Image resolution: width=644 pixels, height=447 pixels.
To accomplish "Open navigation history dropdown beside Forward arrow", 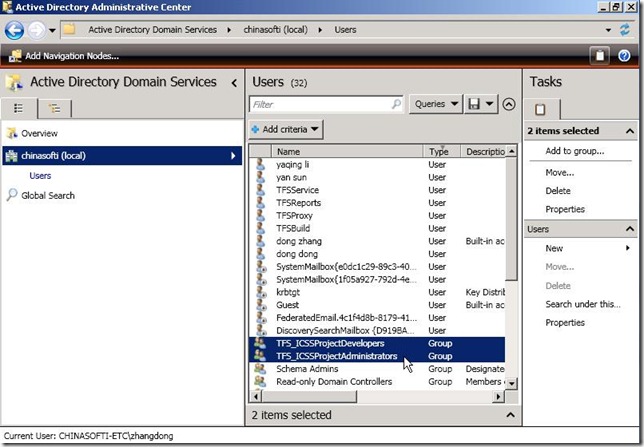I will click(x=52, y=30).
